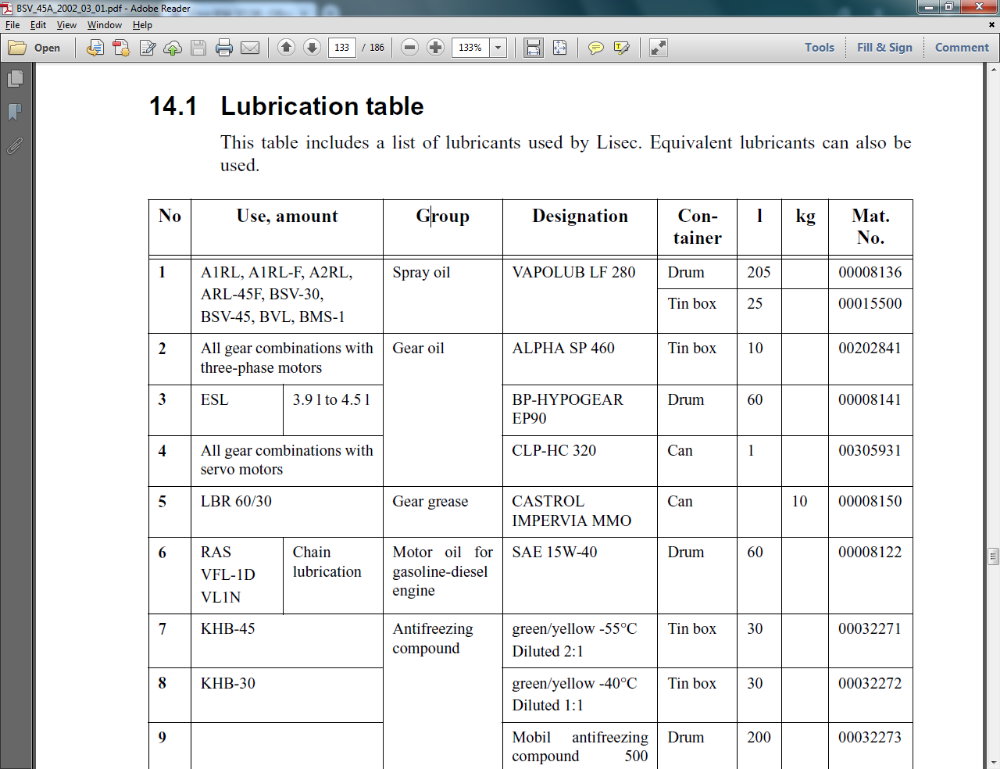Open the Fill & Sign pane
1000x769 pixels.
pos(885,47)
